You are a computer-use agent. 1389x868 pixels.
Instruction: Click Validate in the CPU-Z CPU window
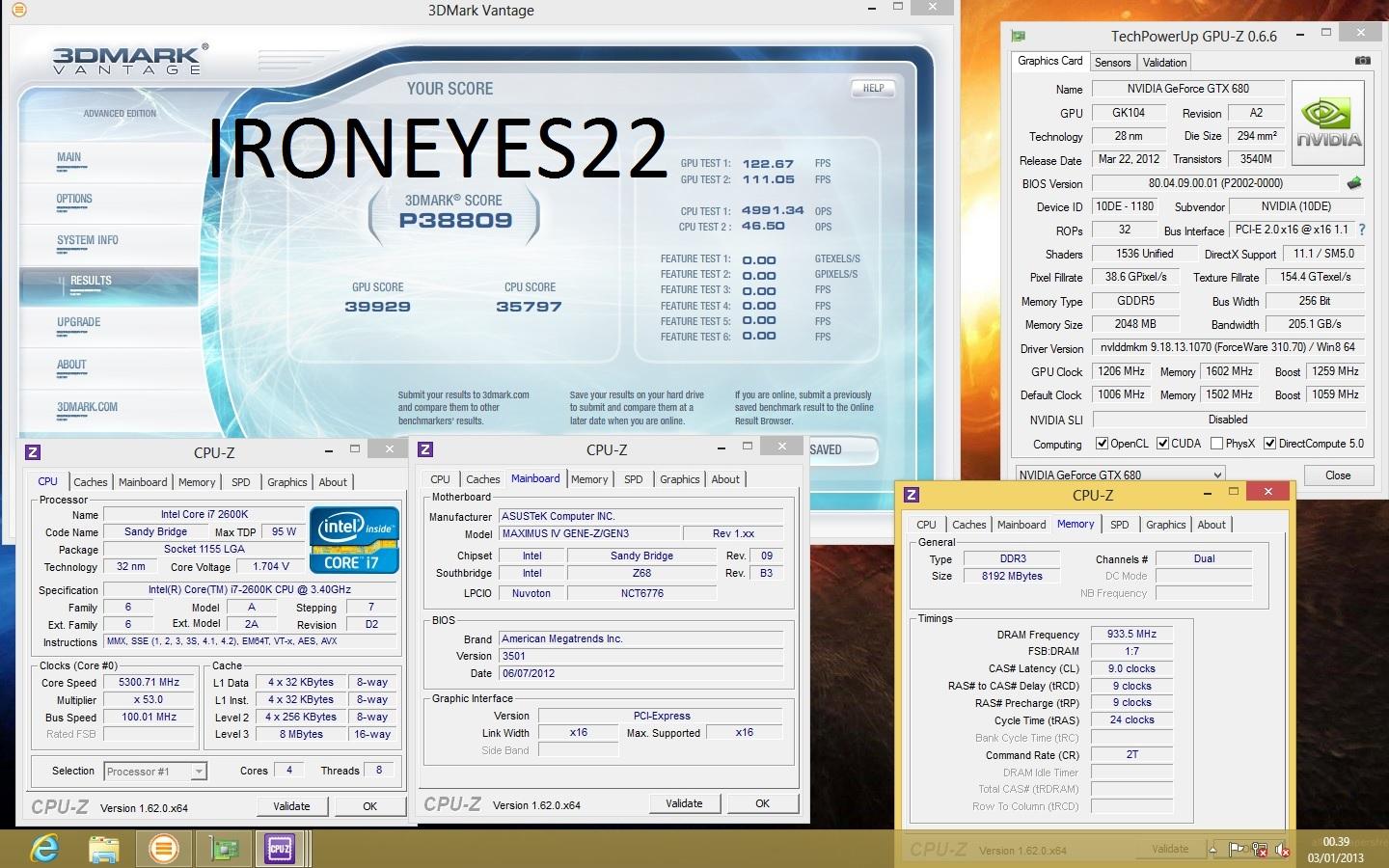point(291,806)
